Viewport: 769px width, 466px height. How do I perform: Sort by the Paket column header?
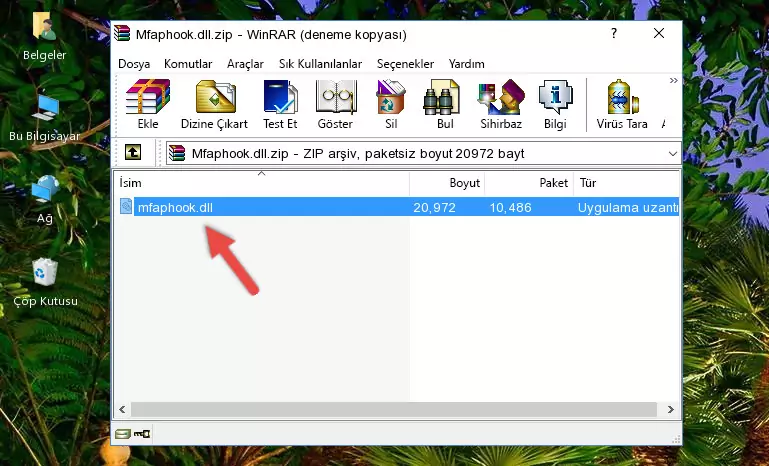(529, 183)
